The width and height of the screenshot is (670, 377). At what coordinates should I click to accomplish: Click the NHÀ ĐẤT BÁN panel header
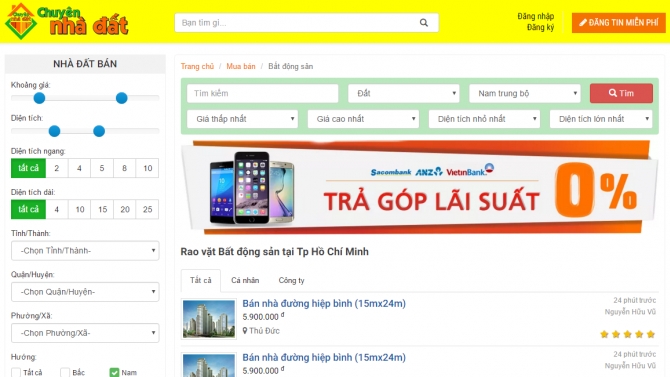tap(85, 64)
